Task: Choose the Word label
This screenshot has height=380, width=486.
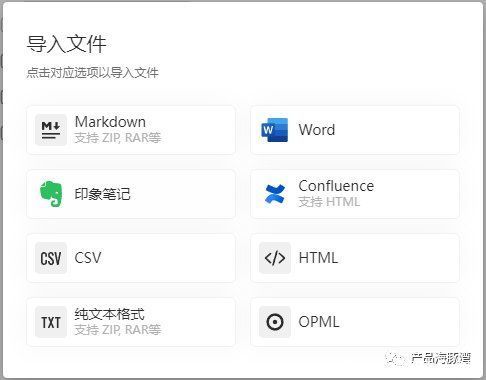Action: click(x=317, y=130)
